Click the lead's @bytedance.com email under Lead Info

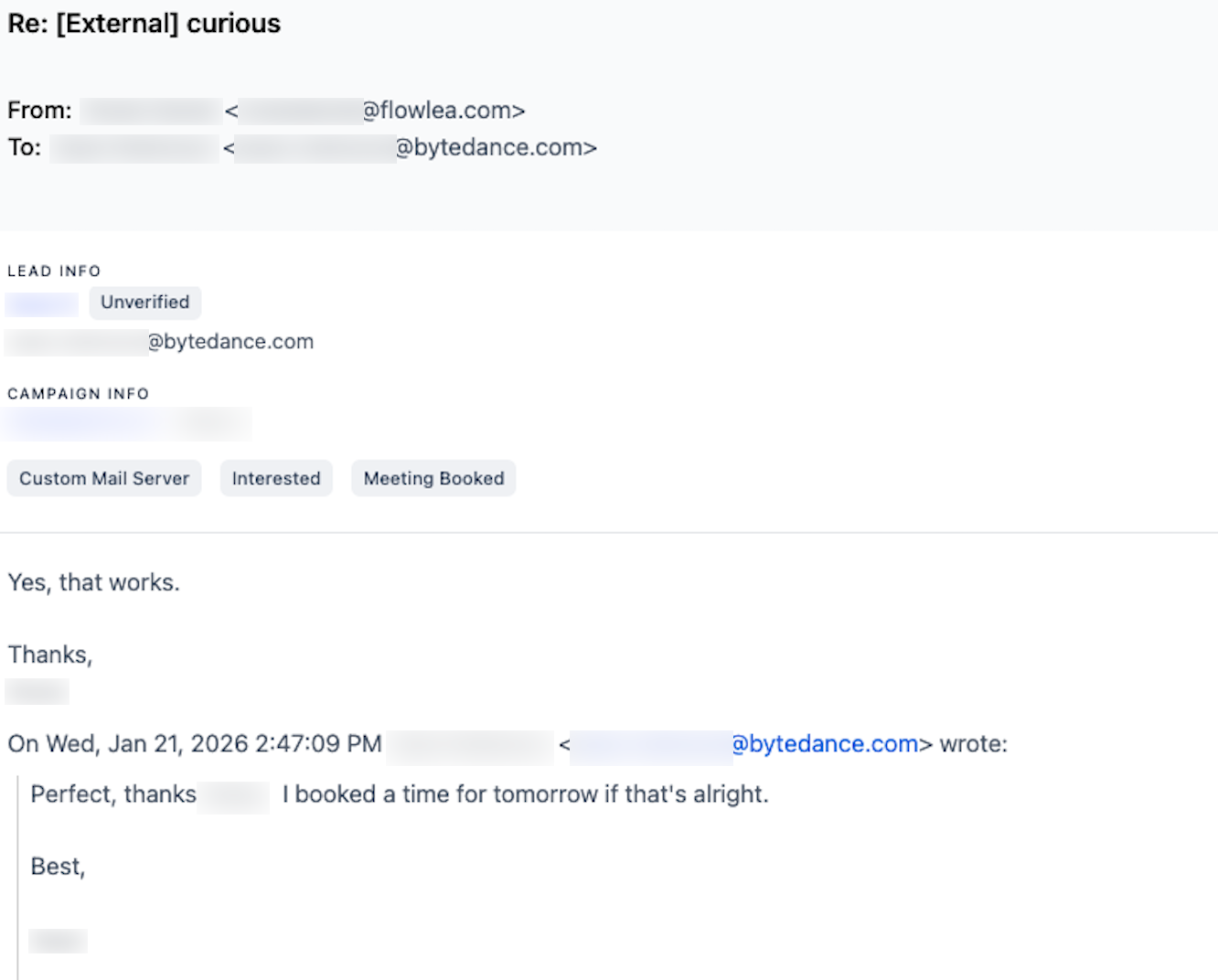(x=159, y=342)
